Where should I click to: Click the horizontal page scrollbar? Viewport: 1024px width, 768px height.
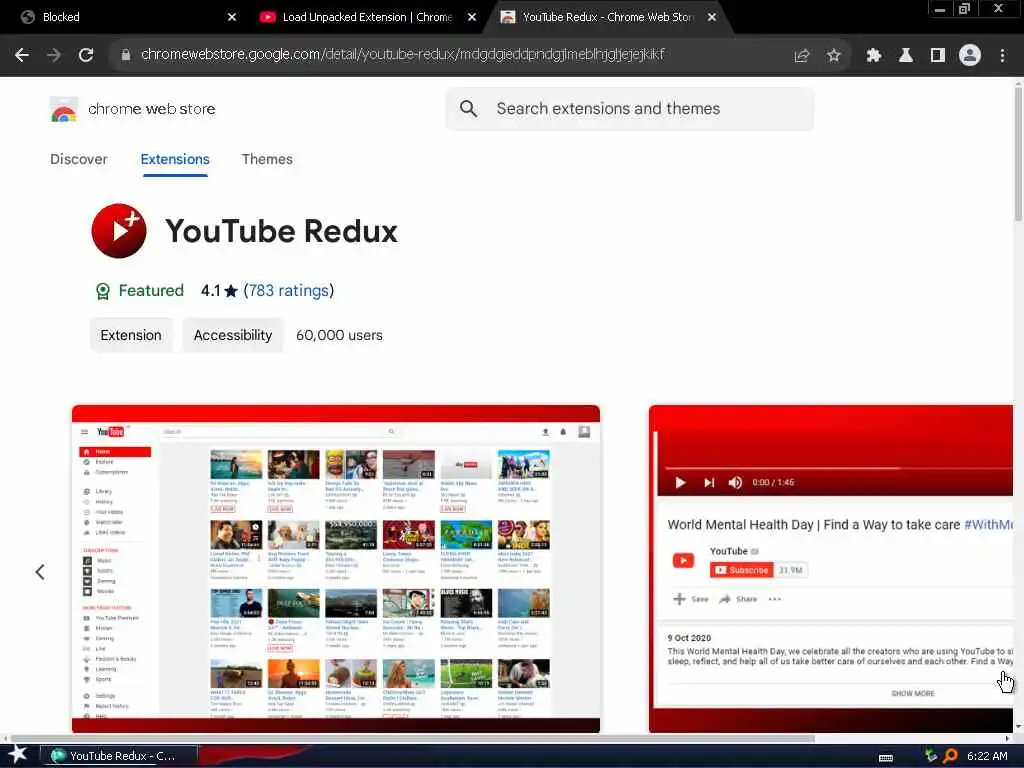click(x=411, y=739)
